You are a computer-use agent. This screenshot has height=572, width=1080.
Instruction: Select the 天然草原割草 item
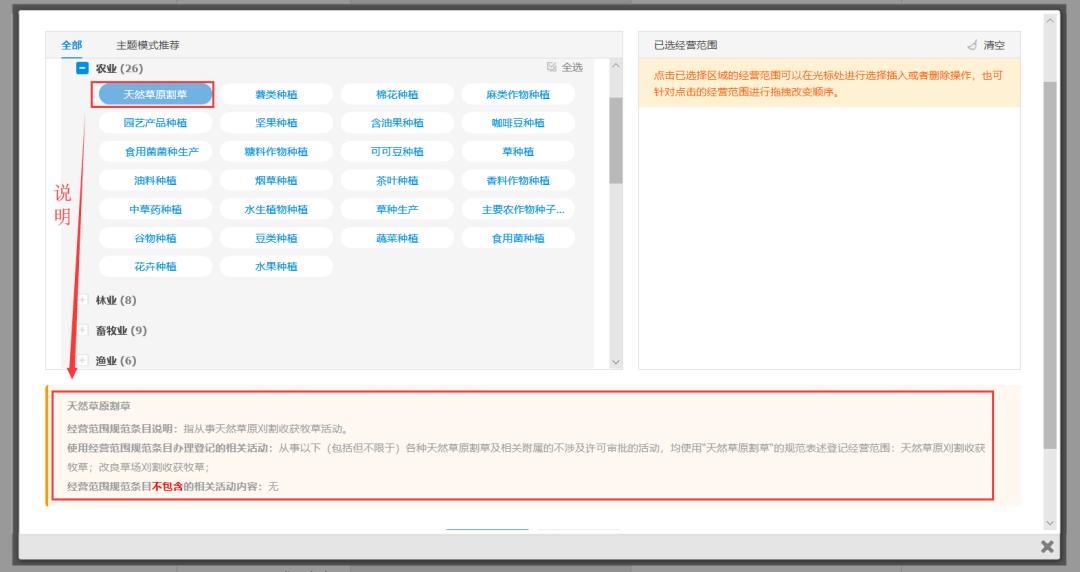[155, 95]
